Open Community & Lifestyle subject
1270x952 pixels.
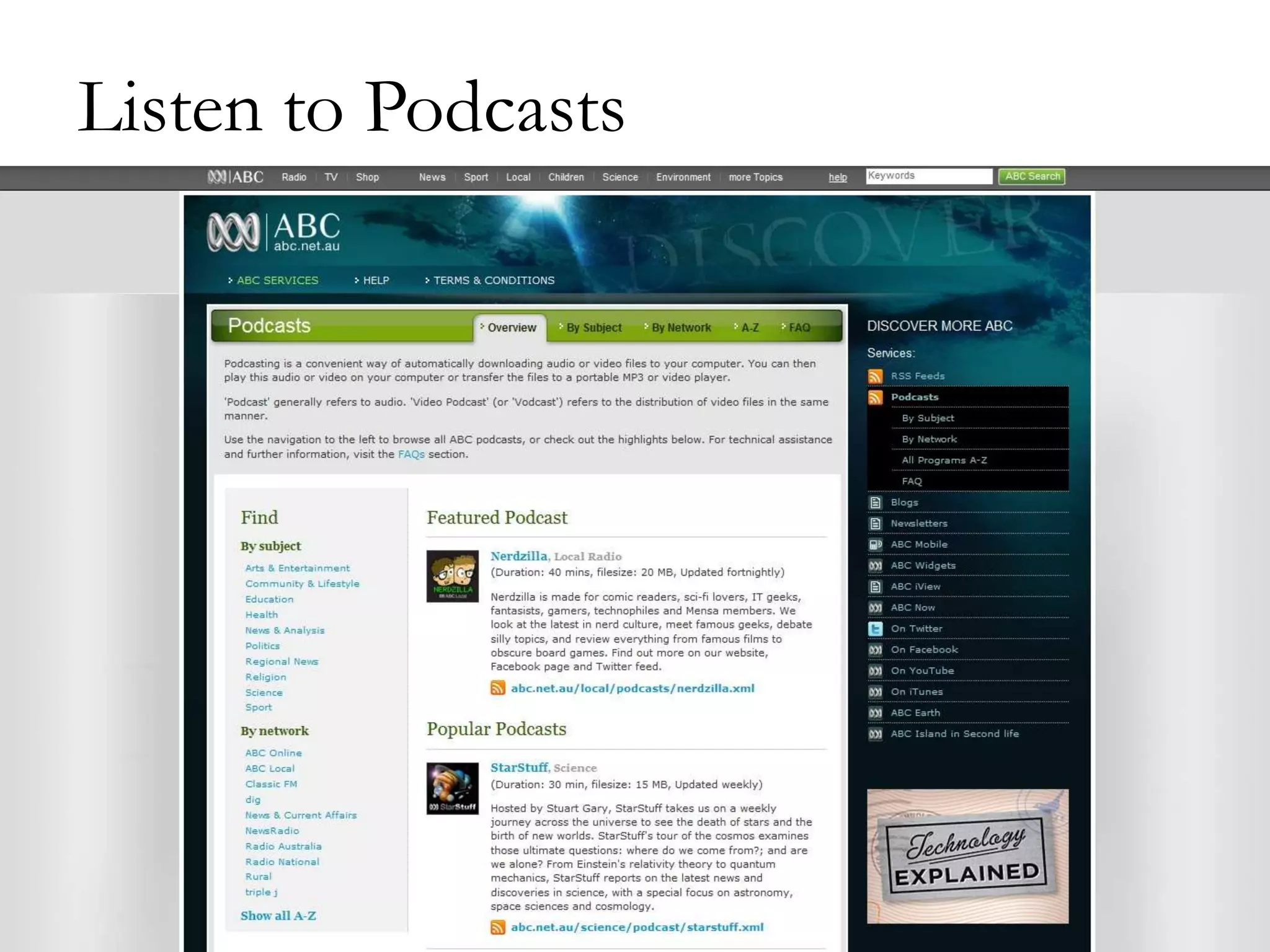[x=302, y=584]
